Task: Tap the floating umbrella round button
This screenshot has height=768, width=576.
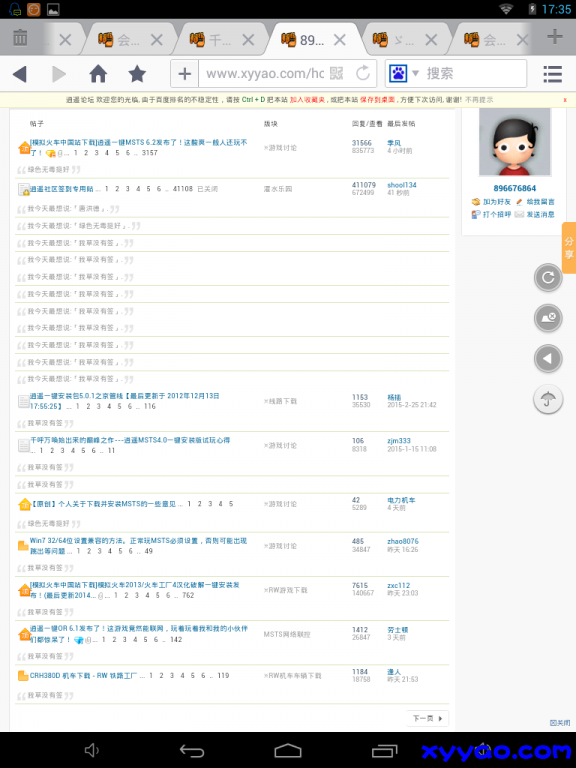Action: 548,400
